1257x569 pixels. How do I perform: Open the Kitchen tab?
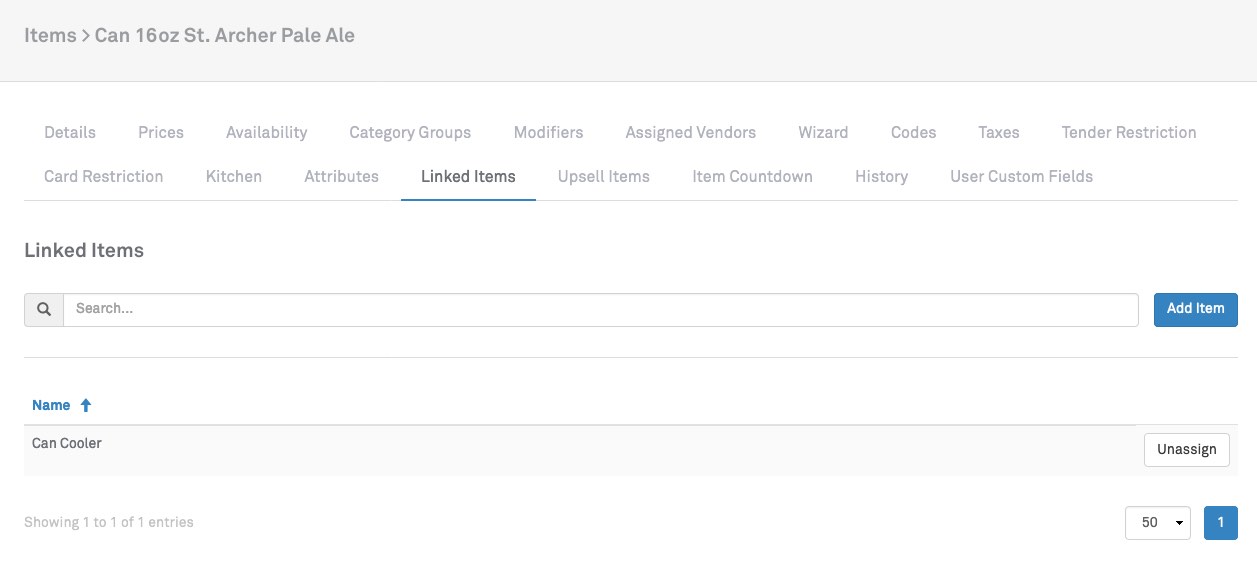[x=234, y=176]
